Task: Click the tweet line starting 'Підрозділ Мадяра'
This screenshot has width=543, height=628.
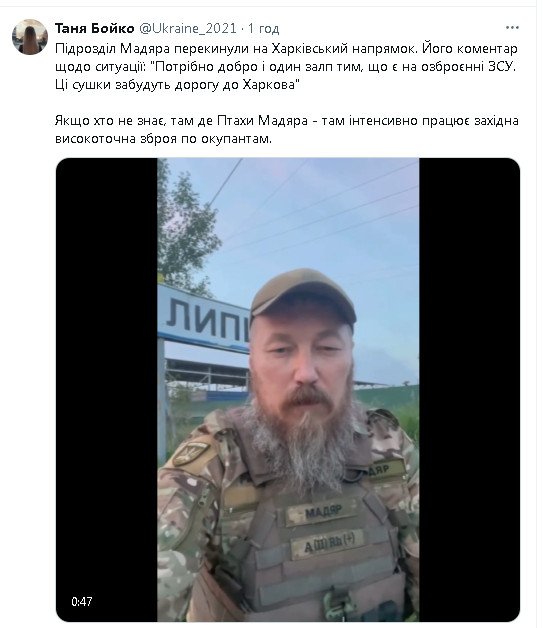Action: [x=286, y=48]
